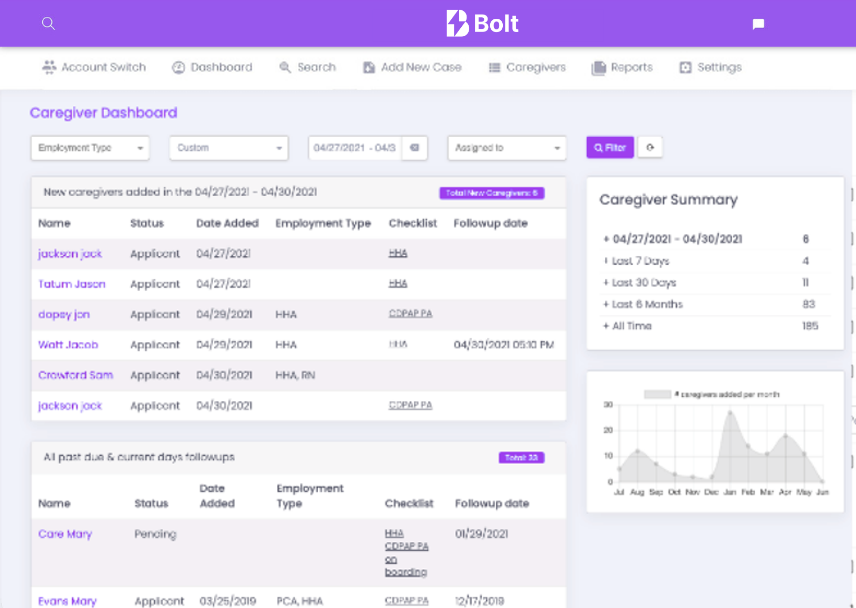
Task: Open the Assigned to dropdown
Action: [x=506, y=147]
